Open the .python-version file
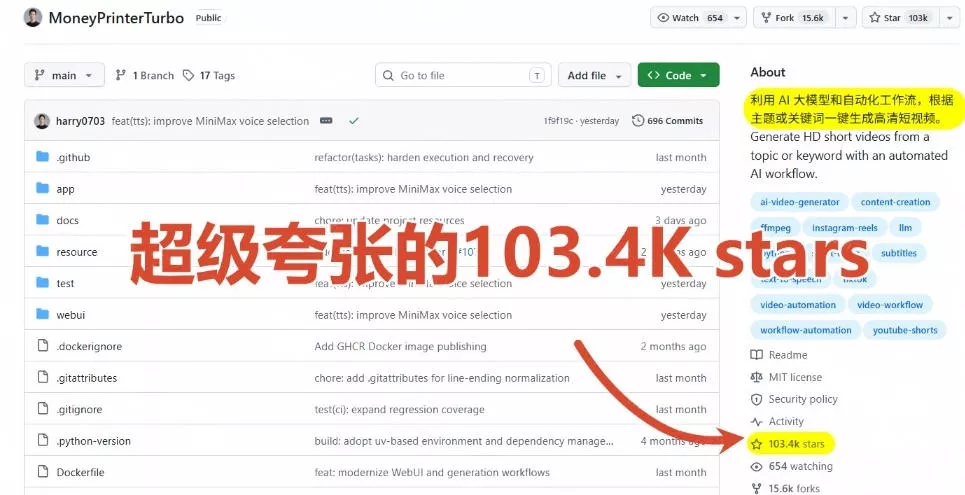The width and height of the screenshot is (965, 495). click(93, 441)
